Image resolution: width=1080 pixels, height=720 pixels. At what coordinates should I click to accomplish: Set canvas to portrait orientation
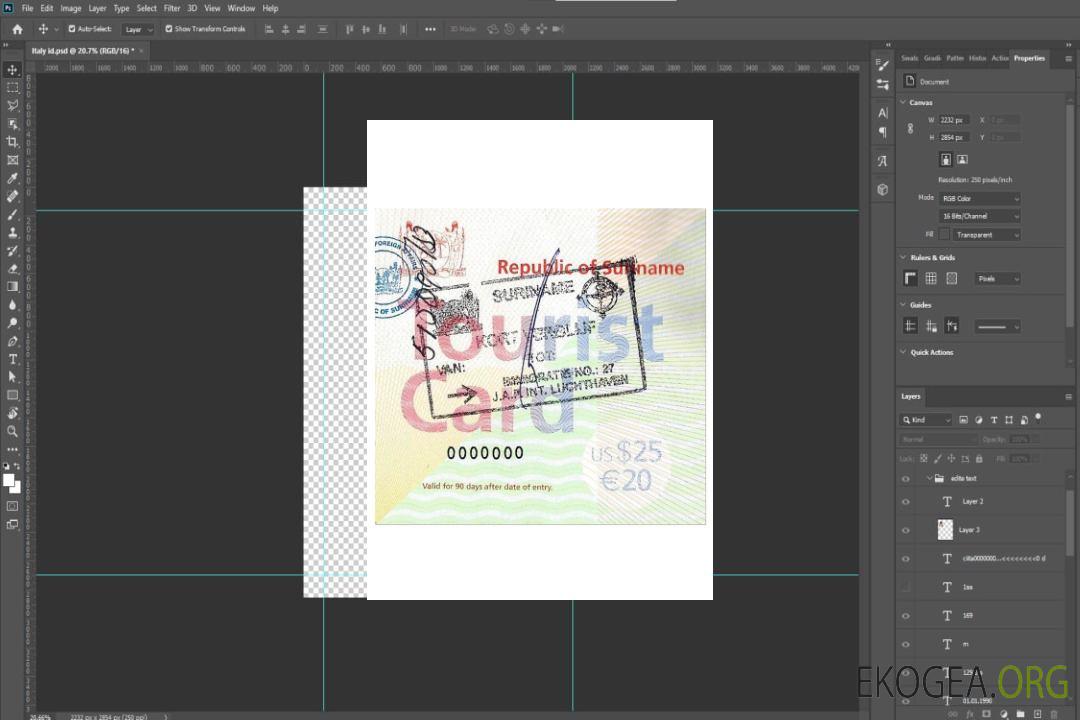tap(946, 160)
